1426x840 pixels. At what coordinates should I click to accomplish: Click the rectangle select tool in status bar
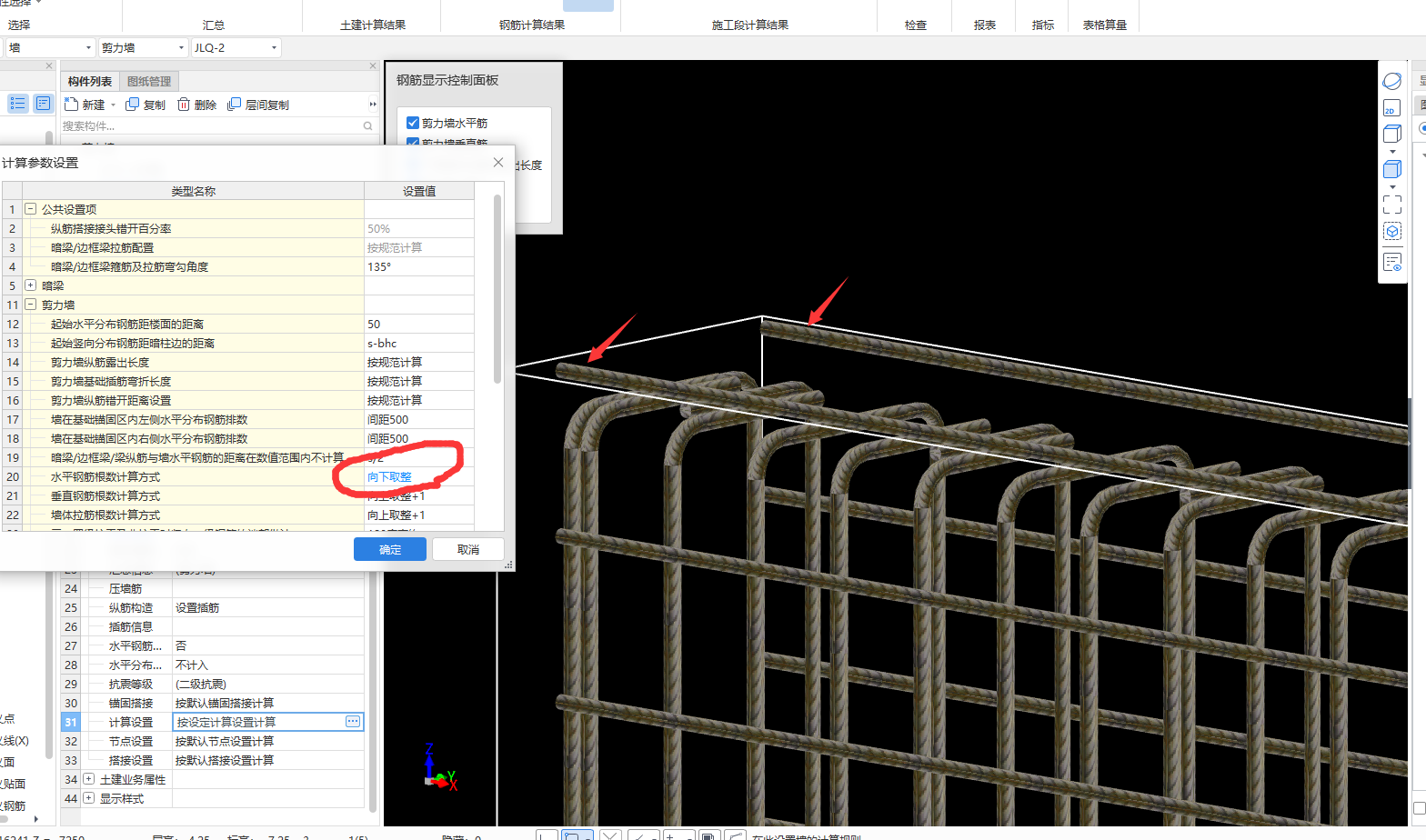tap(577, 835)
